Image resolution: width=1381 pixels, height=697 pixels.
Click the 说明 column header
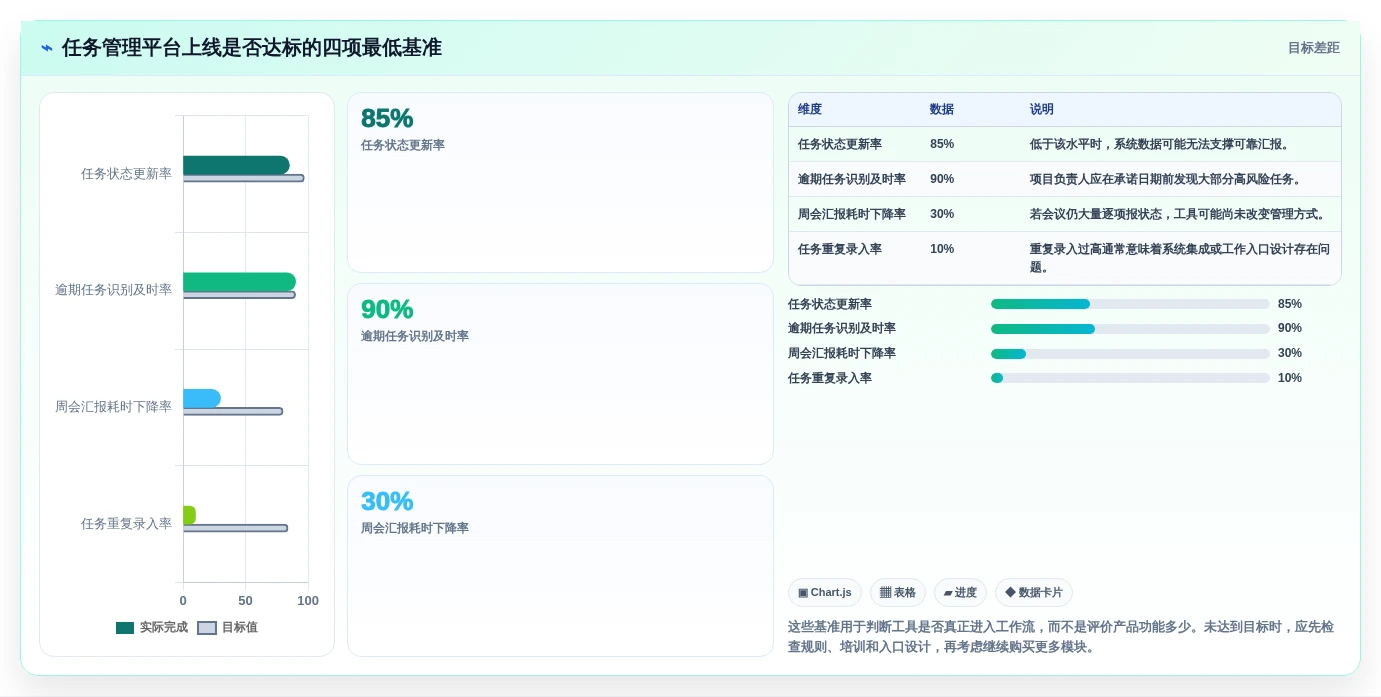(x=1042, y=109)
